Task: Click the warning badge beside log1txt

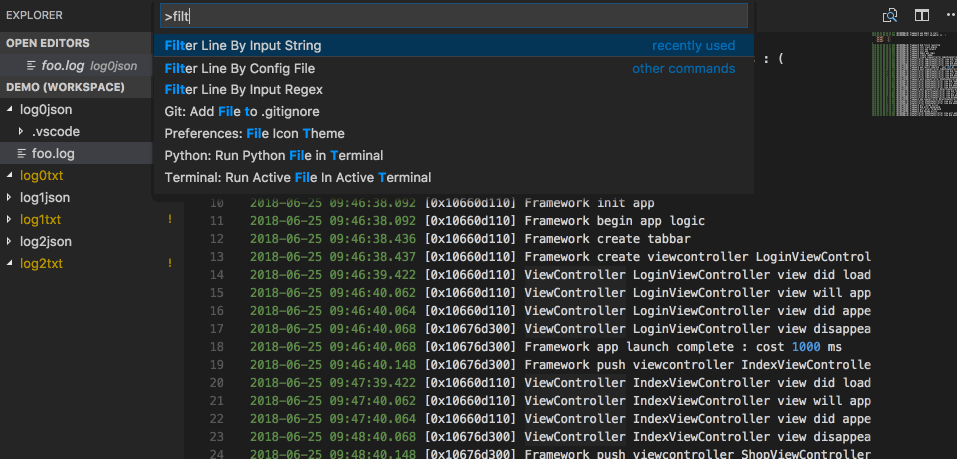Action: coord(170,220)
